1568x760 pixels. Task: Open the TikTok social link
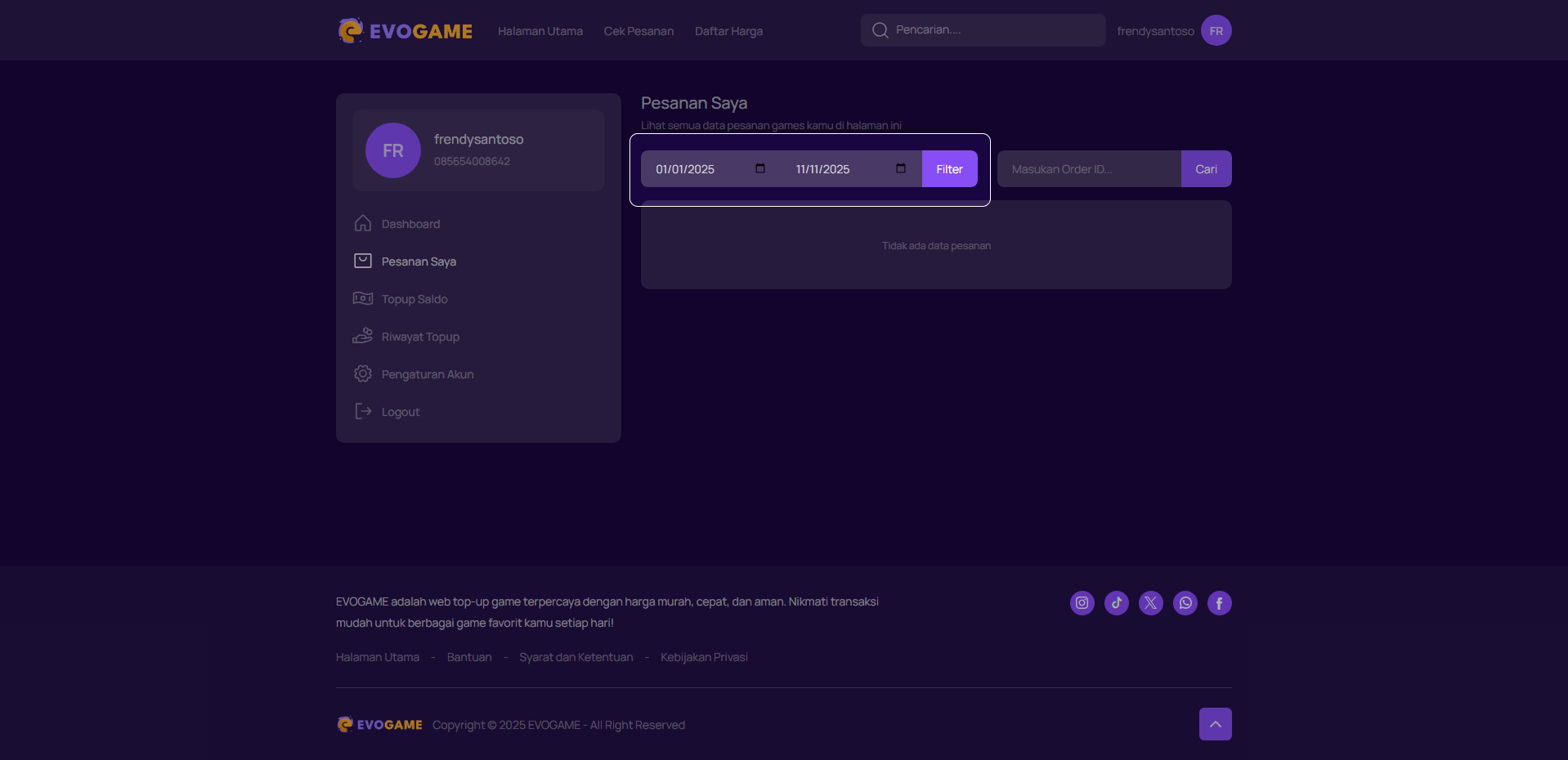point(1116,603)
